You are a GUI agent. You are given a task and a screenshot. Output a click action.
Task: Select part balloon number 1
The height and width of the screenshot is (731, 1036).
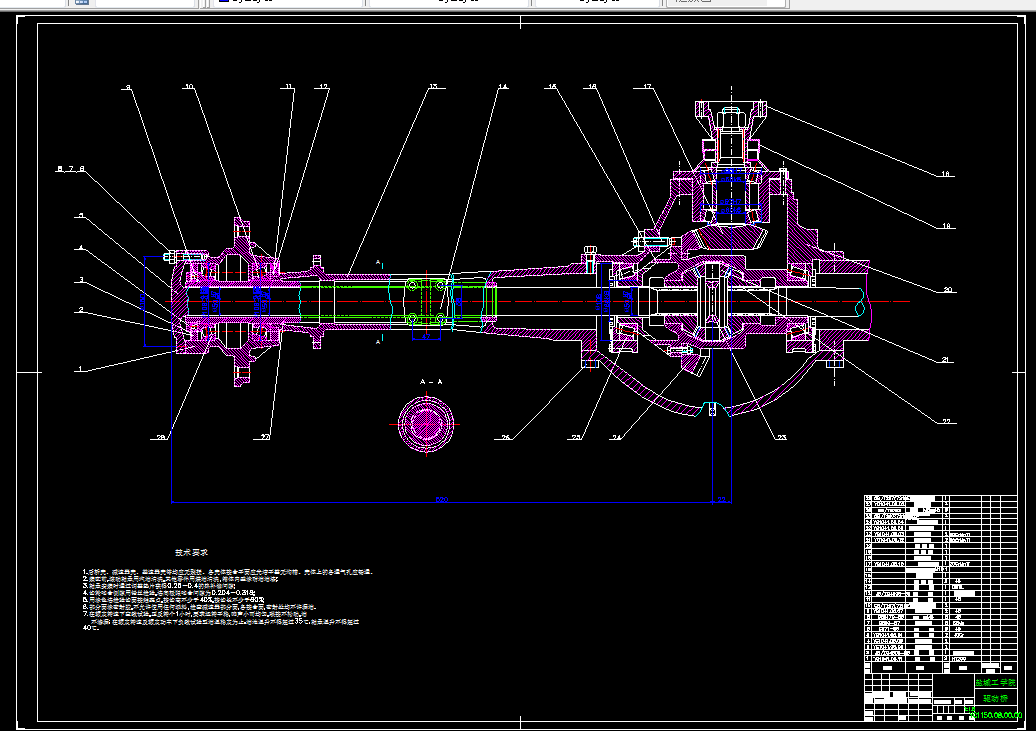point(81,369)
